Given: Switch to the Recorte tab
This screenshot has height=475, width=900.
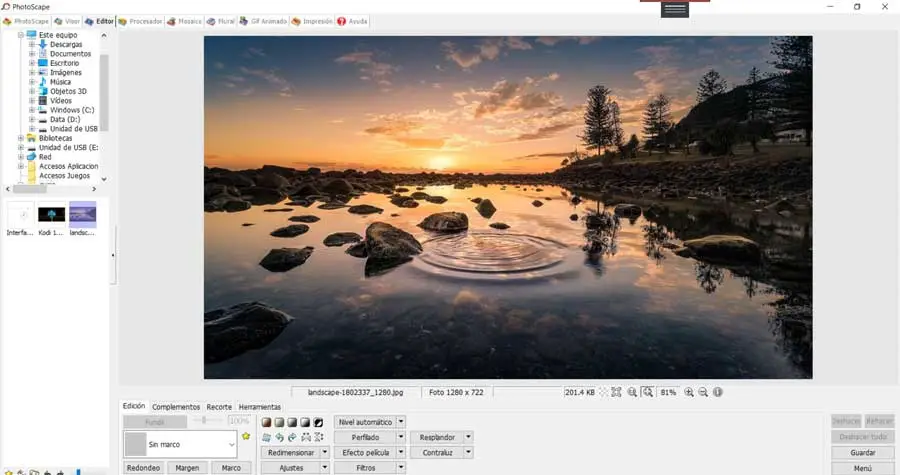Looking at the screenshot, I should 219,407.
